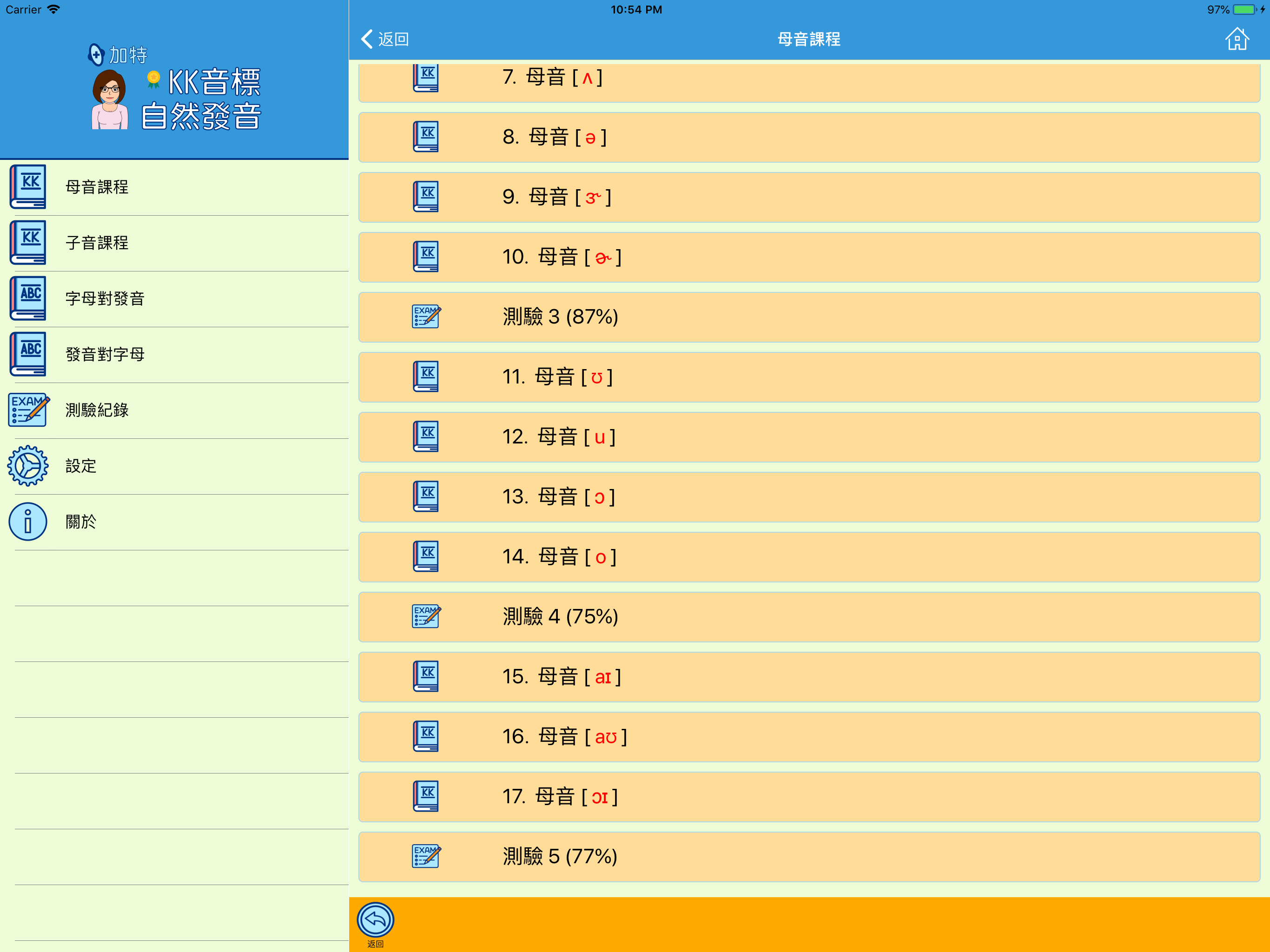Open lesson 8. 母音 [ə]
Viewport: 1270px width, 952px height.
pyautogui.click(x=809, y=137)
